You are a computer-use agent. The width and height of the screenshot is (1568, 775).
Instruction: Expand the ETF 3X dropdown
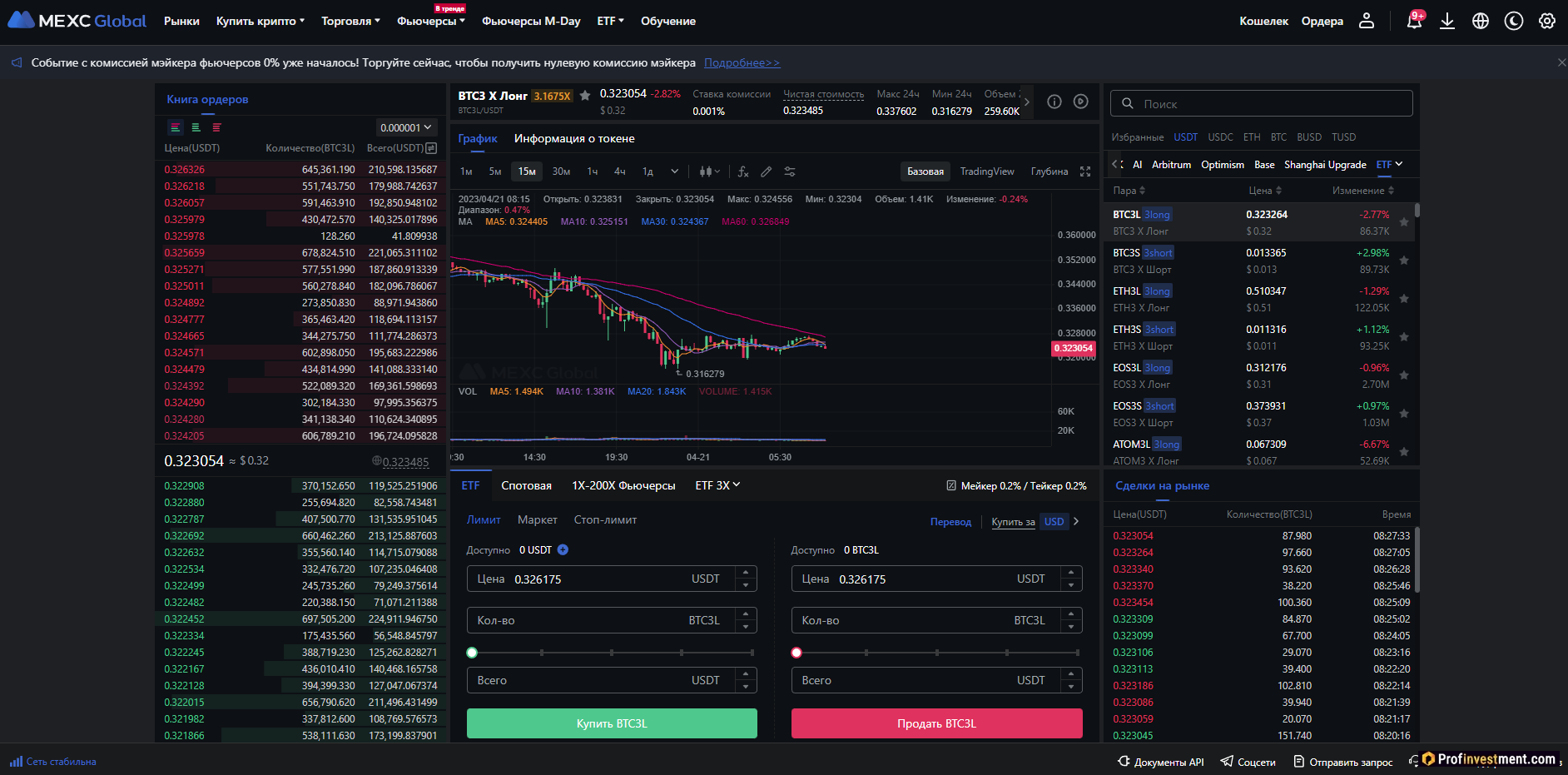click(717, 485)
